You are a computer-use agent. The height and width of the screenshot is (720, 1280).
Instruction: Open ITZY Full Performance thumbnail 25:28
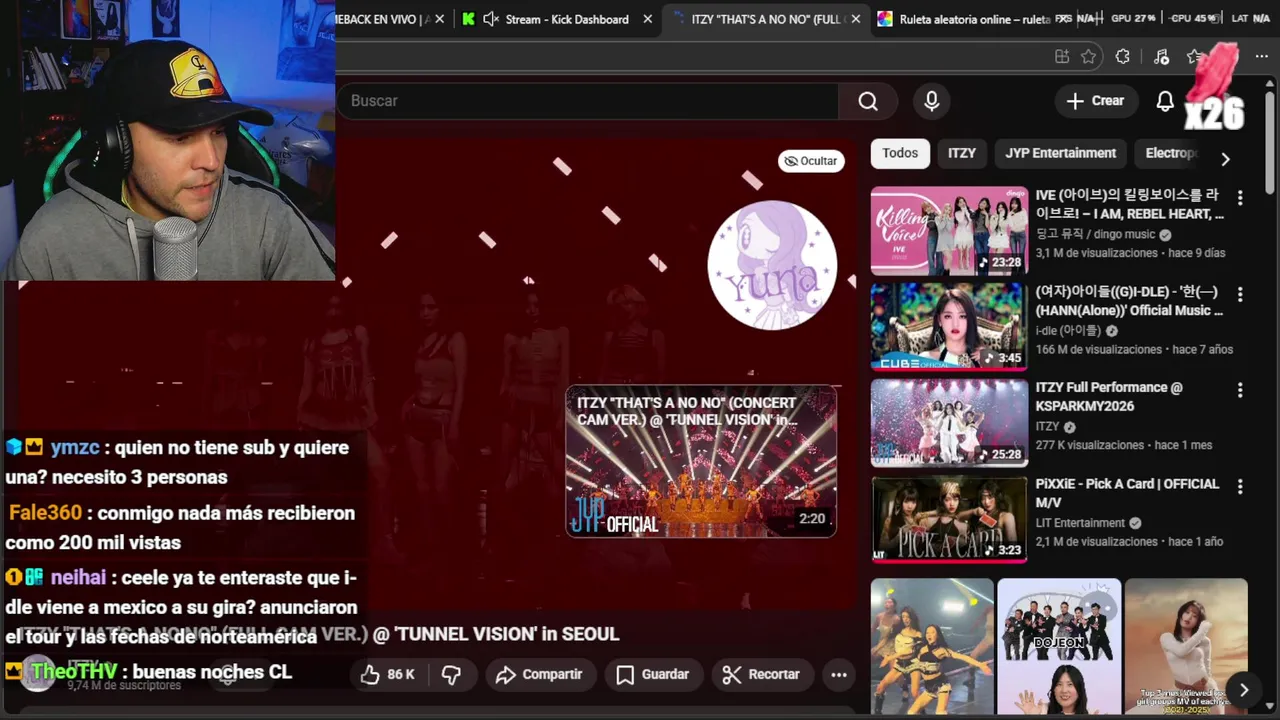949,423
